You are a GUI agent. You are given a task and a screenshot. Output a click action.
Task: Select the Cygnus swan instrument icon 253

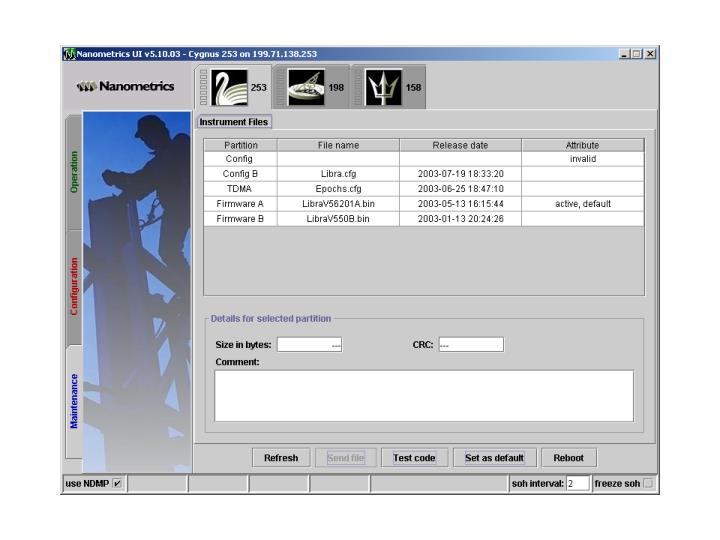coord(229,87)
